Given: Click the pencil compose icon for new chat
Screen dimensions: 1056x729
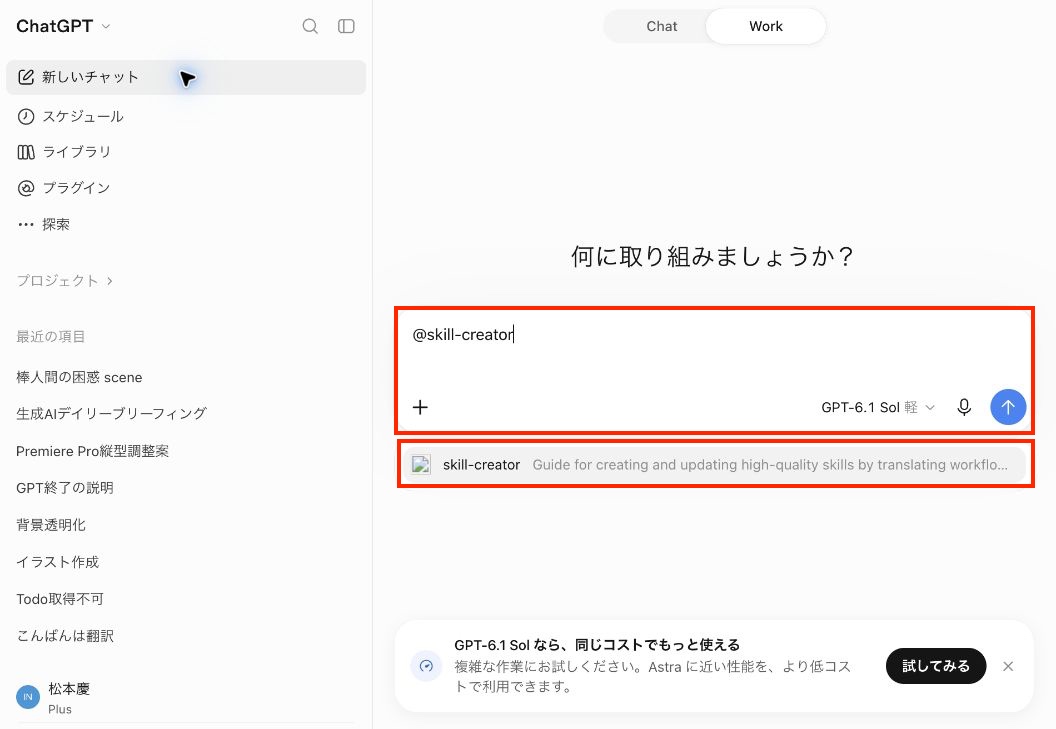Looking at the screenshot, I should coord(26,77).
